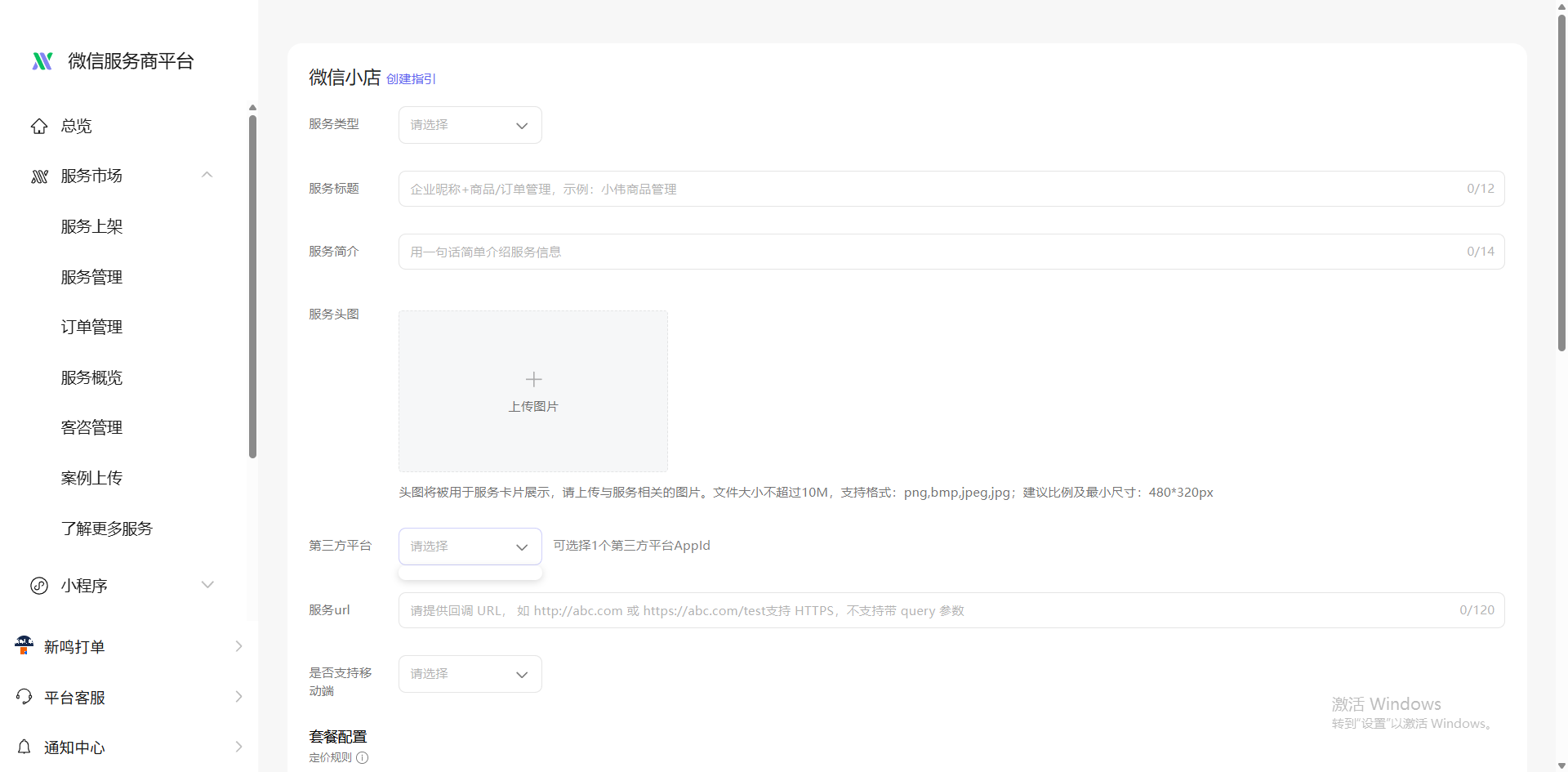Click the 微信服务商平台 title text
This screenshot has width=1568, height=772.
131,61
